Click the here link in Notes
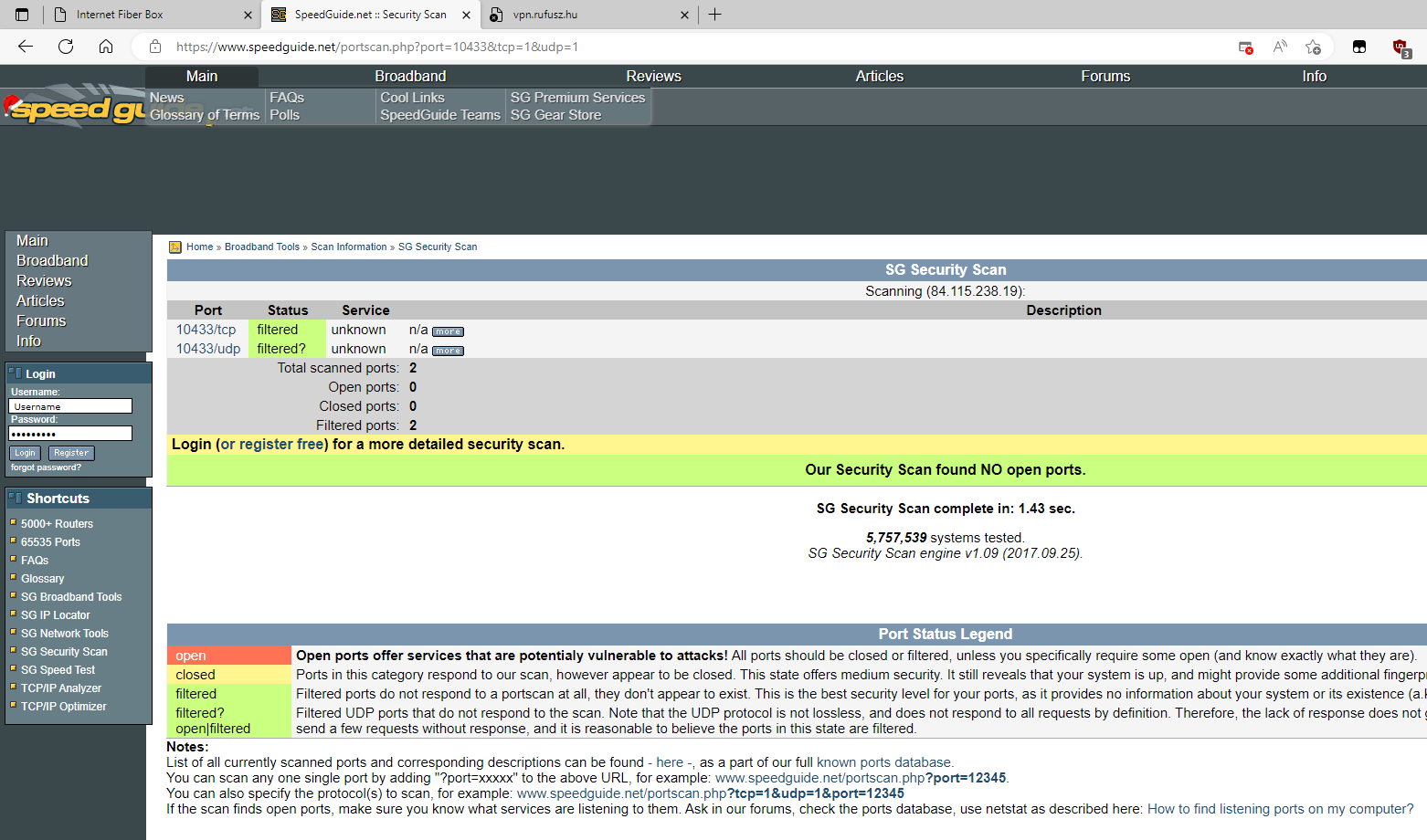 click(x=670, y=762)
